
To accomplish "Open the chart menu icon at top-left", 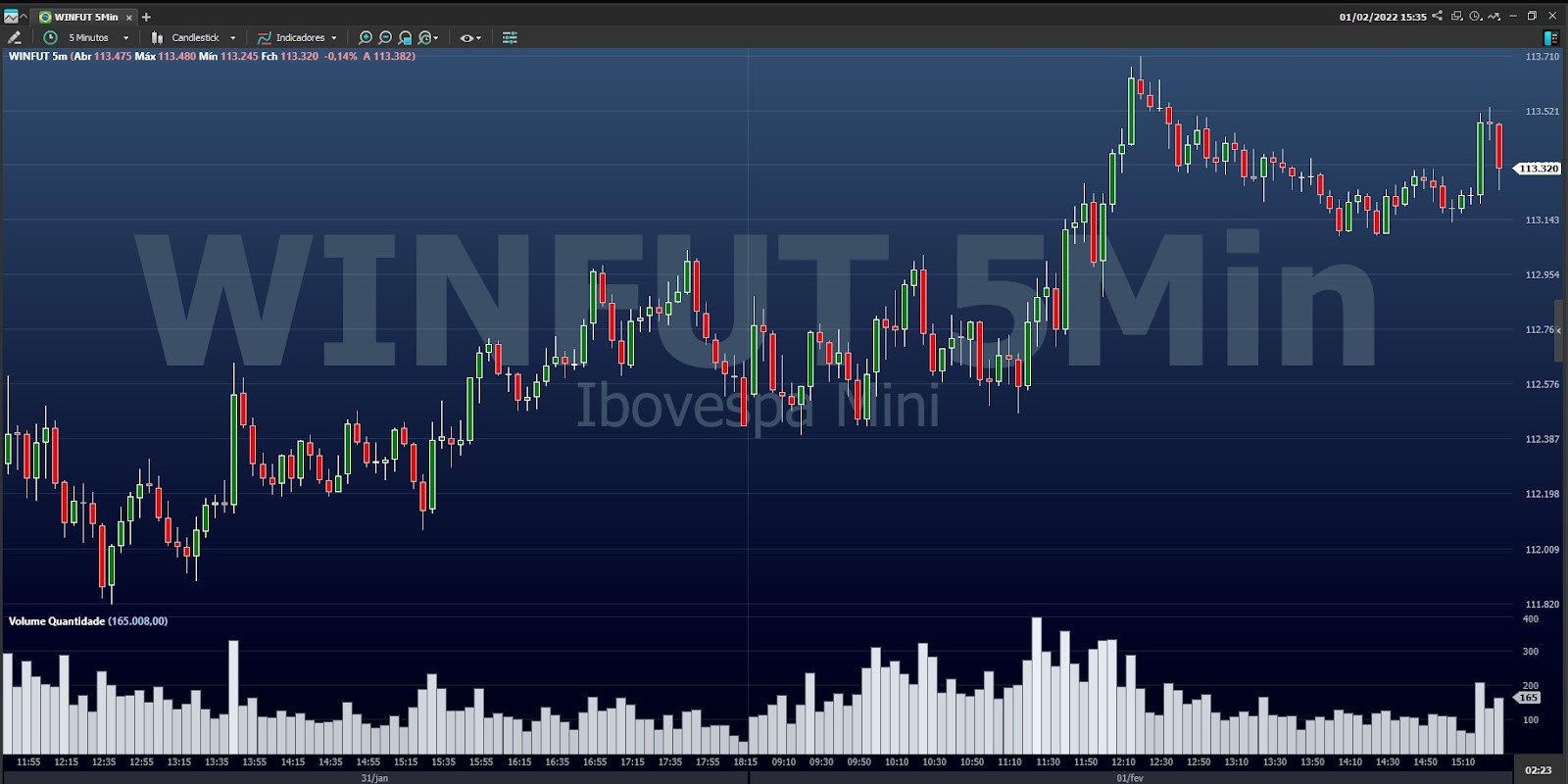I will point(12,17).
